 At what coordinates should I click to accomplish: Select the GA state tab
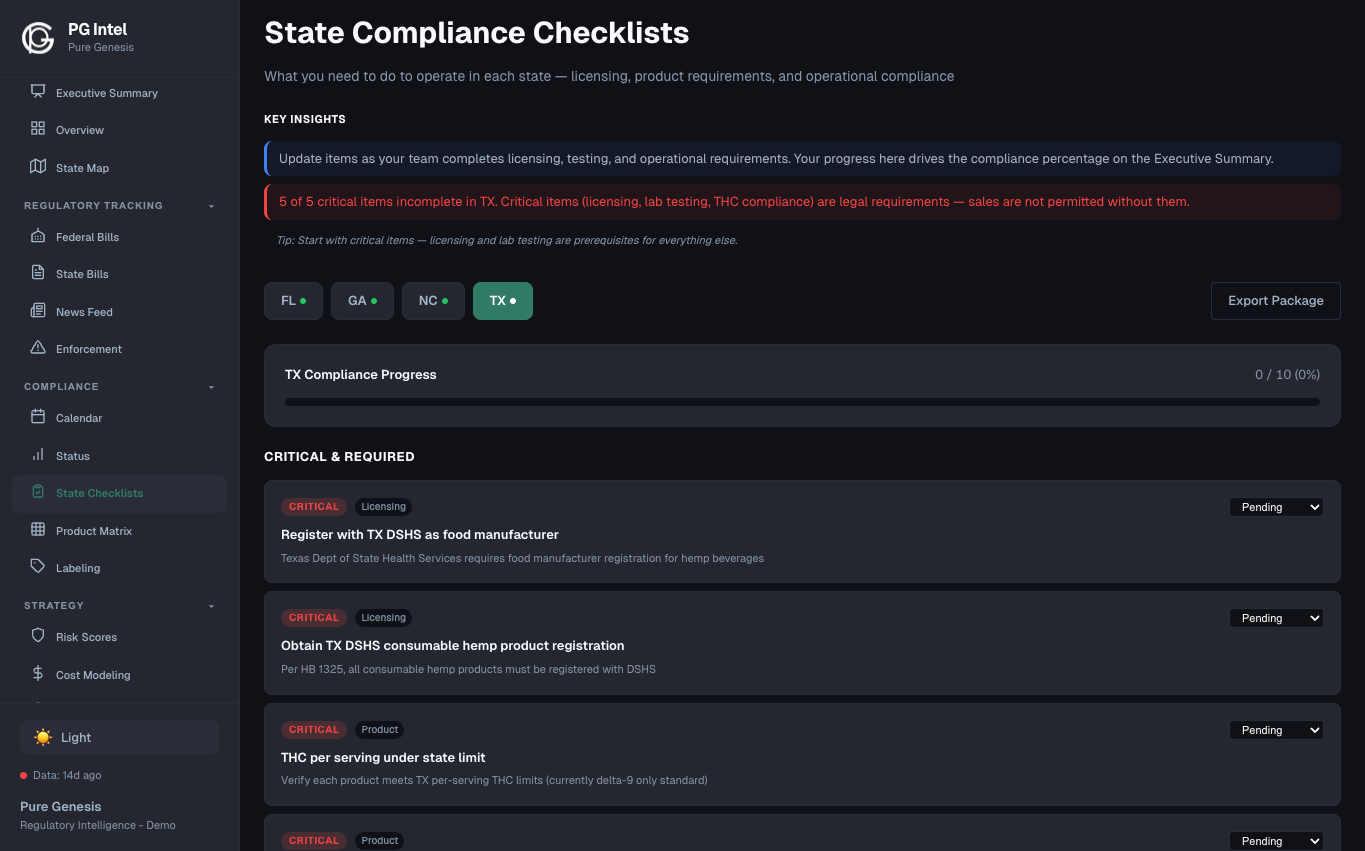362,300
